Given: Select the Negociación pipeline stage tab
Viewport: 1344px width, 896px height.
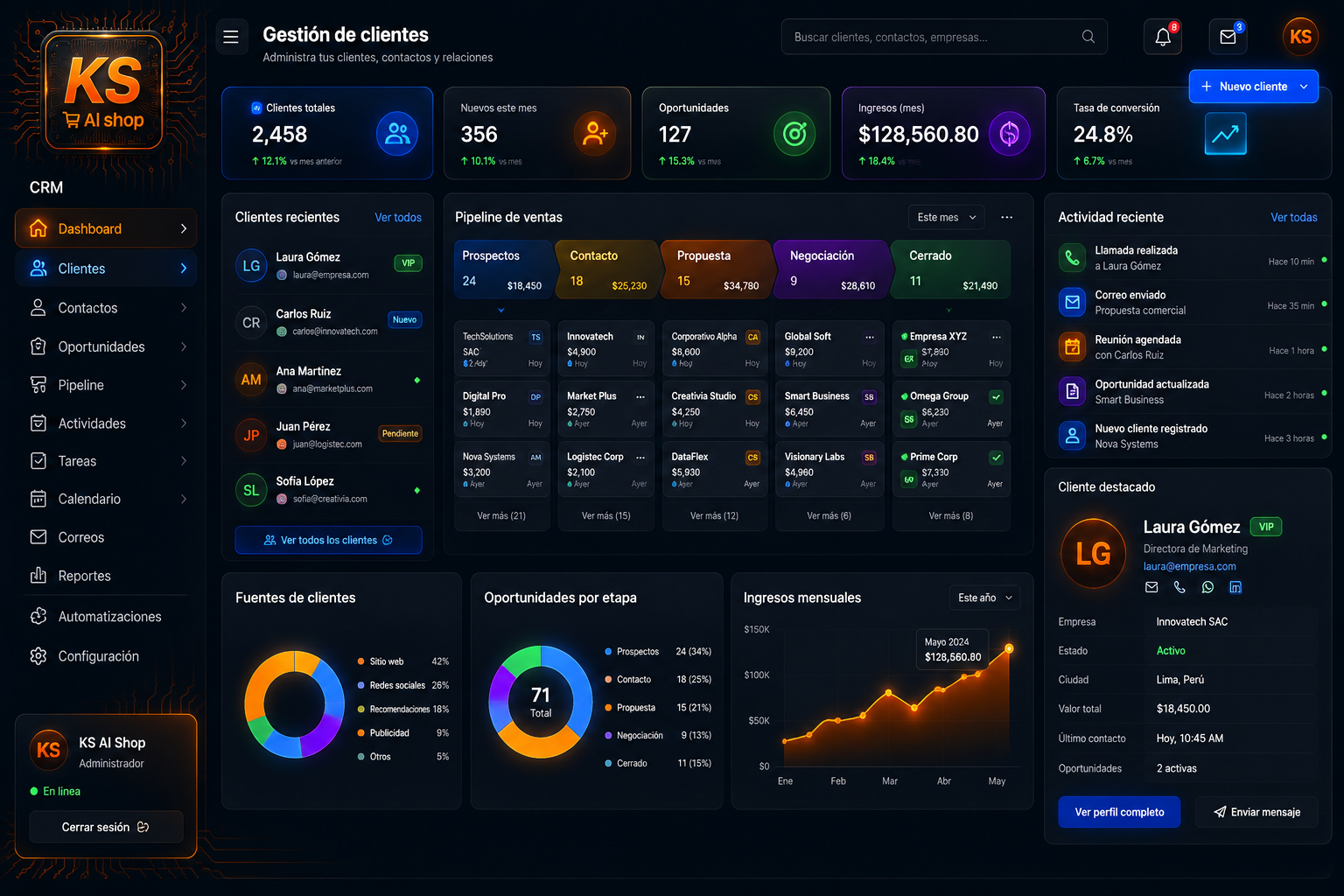Looking at the screenshot, I should point(829,269).
